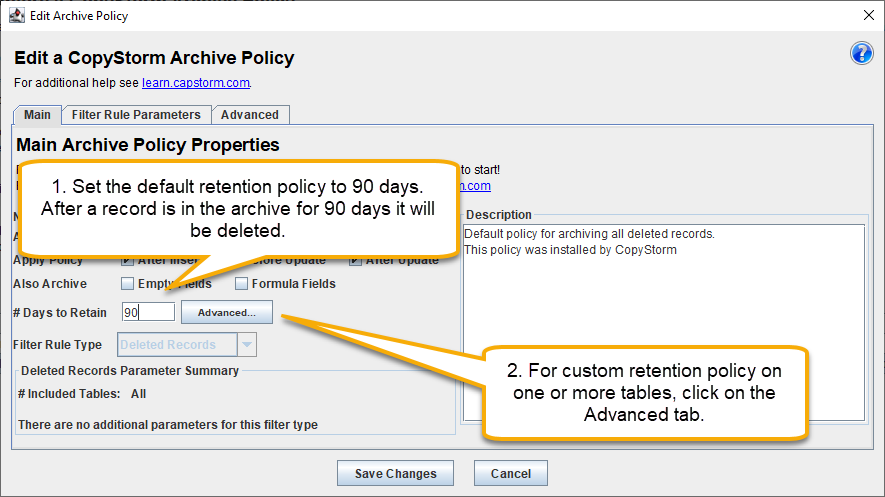
Task: Toggle the After Insert checkbox
Action: coord(128,261)
